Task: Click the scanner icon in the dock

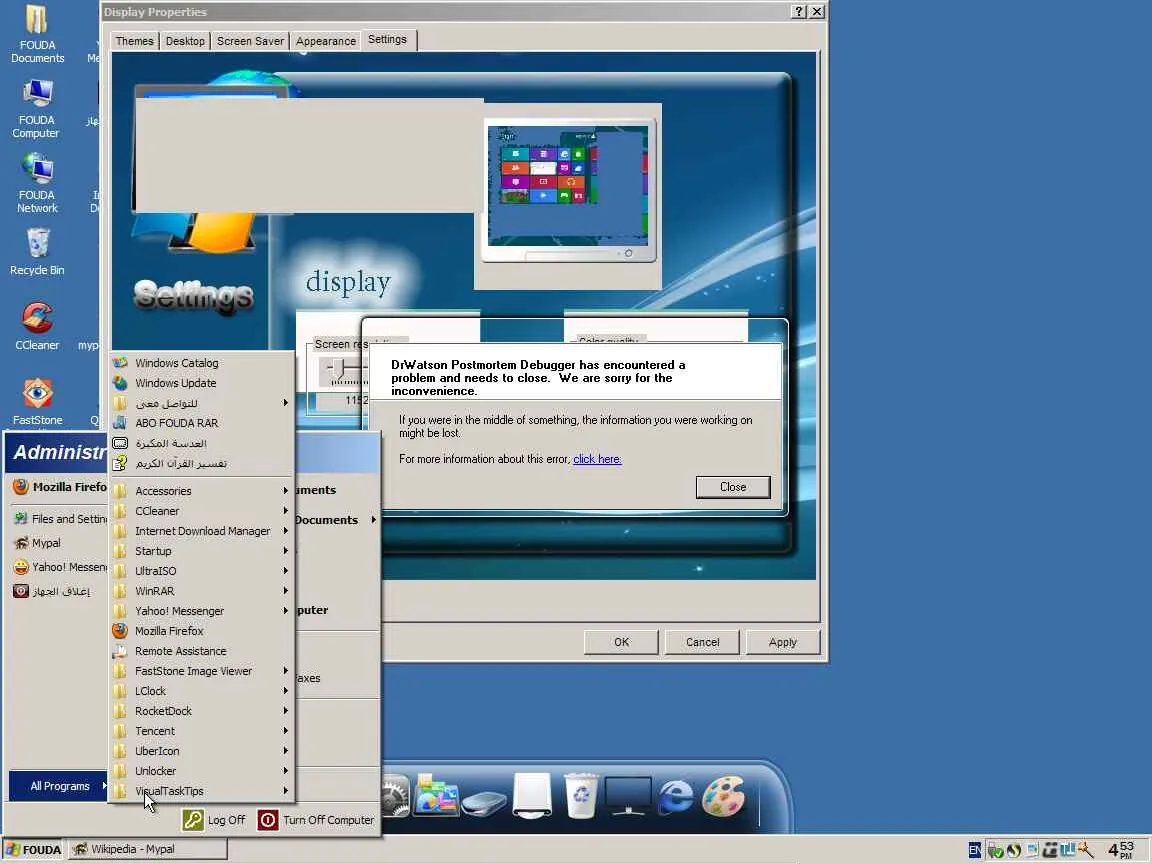Action: [484, 802]
